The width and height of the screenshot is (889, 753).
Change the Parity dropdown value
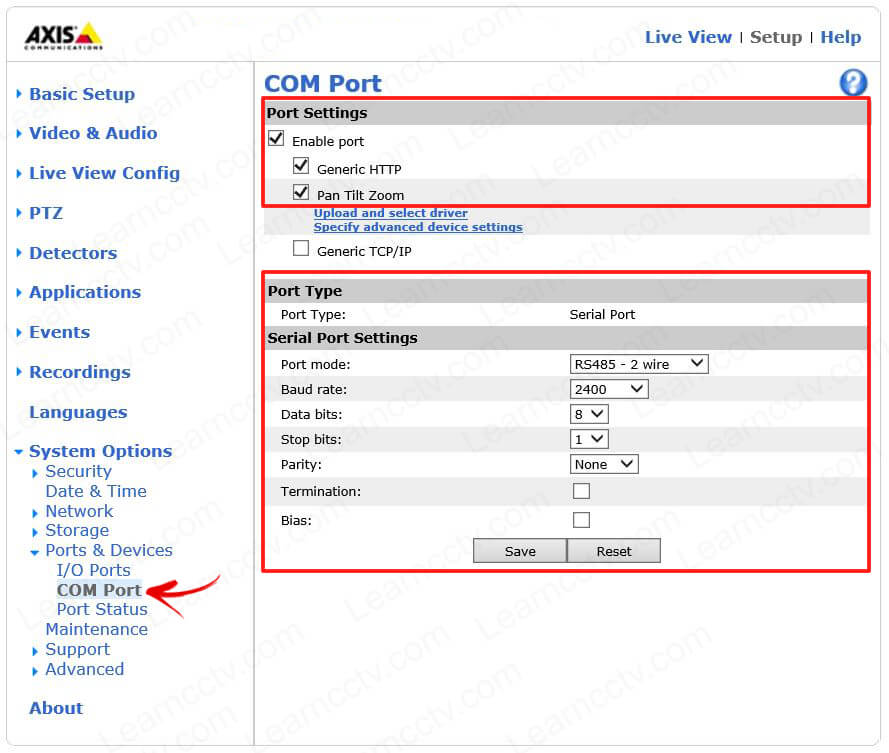(x=603, y=464)
